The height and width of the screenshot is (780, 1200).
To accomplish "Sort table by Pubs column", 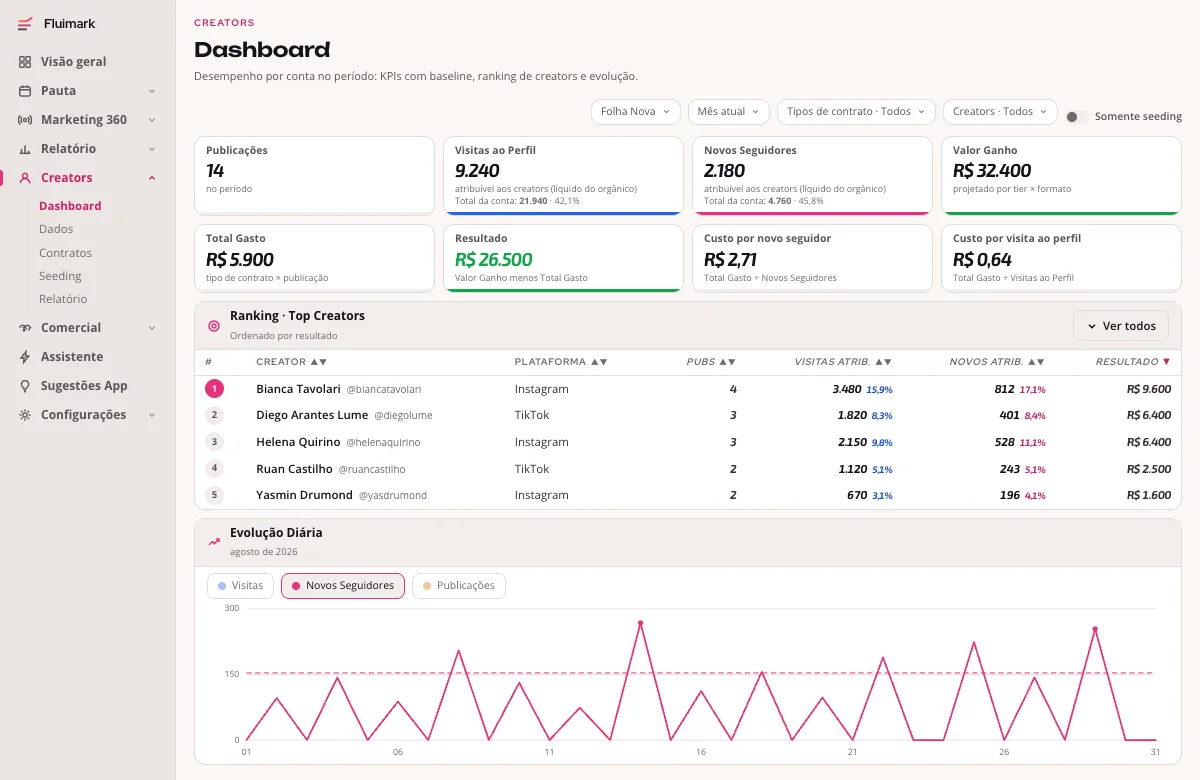I will click(712, 362).
